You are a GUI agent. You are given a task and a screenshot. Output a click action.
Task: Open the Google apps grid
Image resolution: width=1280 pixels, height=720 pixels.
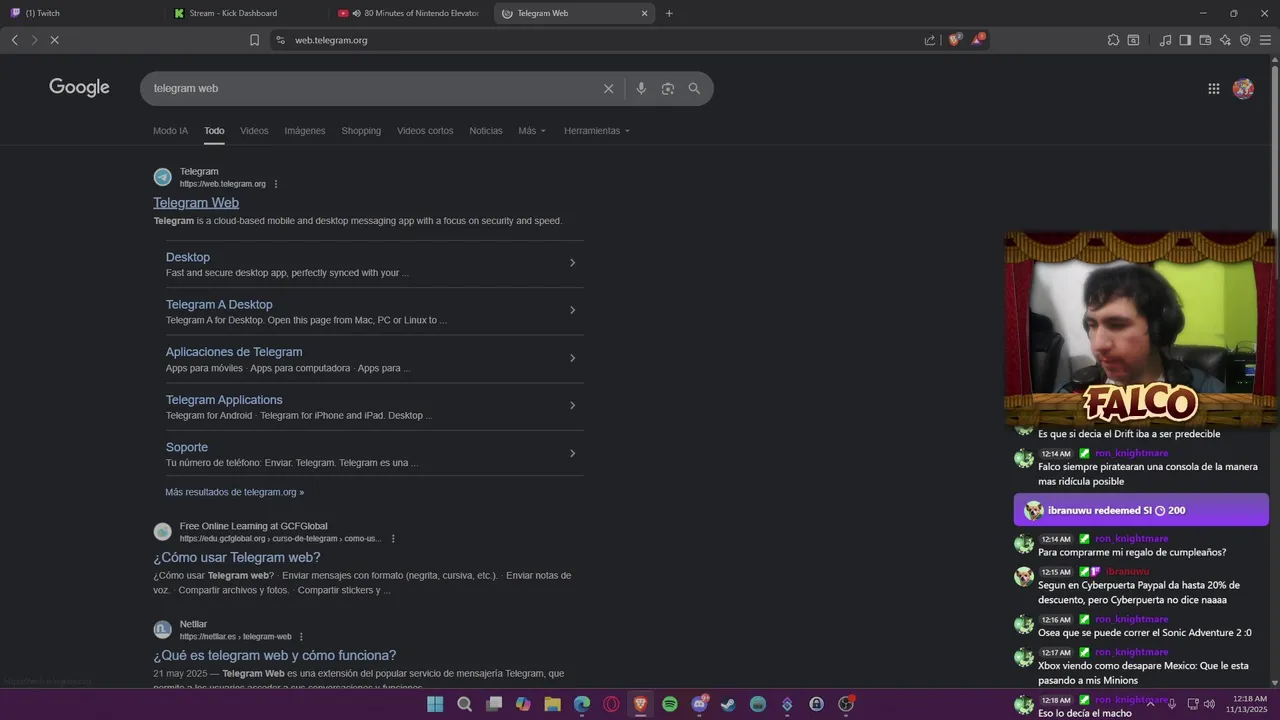point(1213,88)
